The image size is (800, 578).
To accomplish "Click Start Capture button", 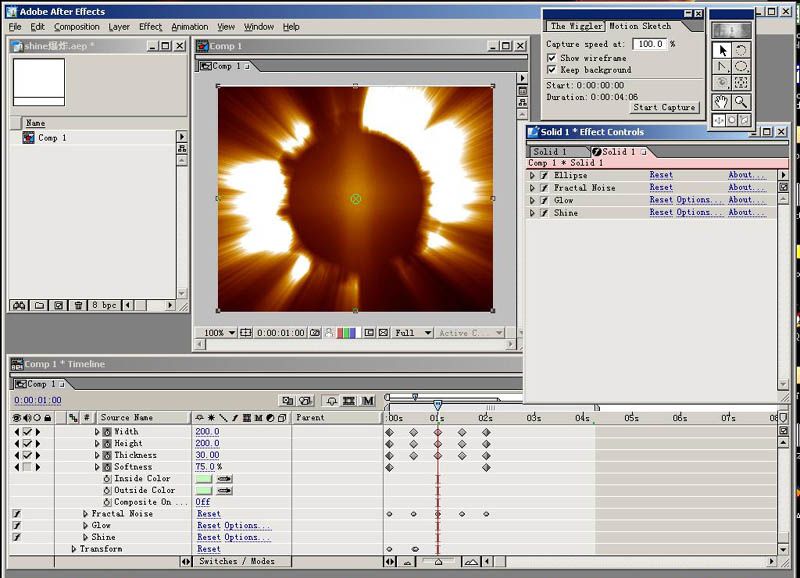I will point(664,107).
